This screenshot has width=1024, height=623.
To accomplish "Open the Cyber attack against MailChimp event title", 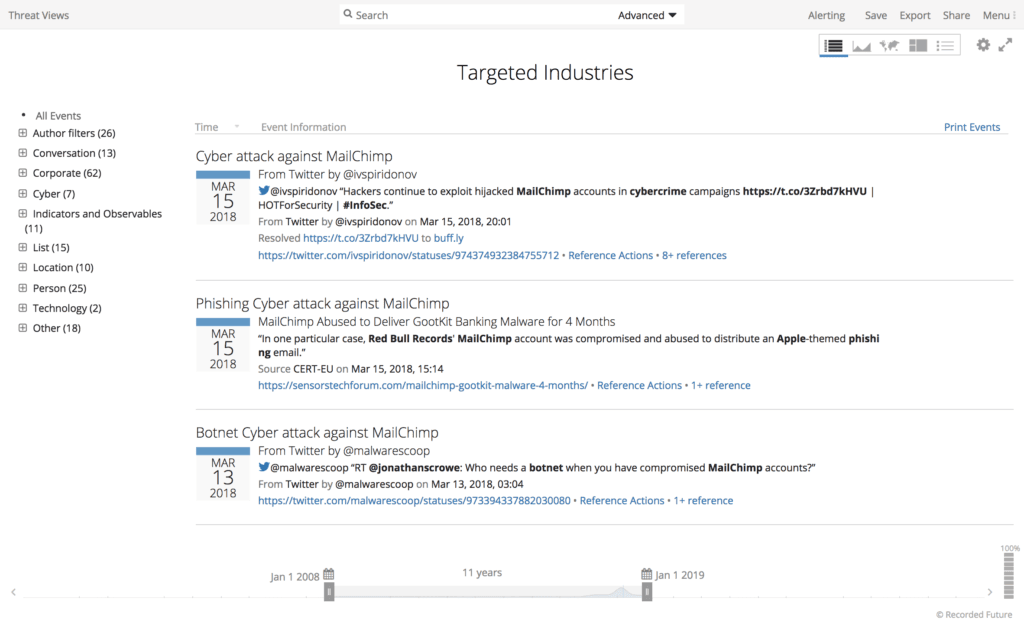I will (x=294, y=156).
